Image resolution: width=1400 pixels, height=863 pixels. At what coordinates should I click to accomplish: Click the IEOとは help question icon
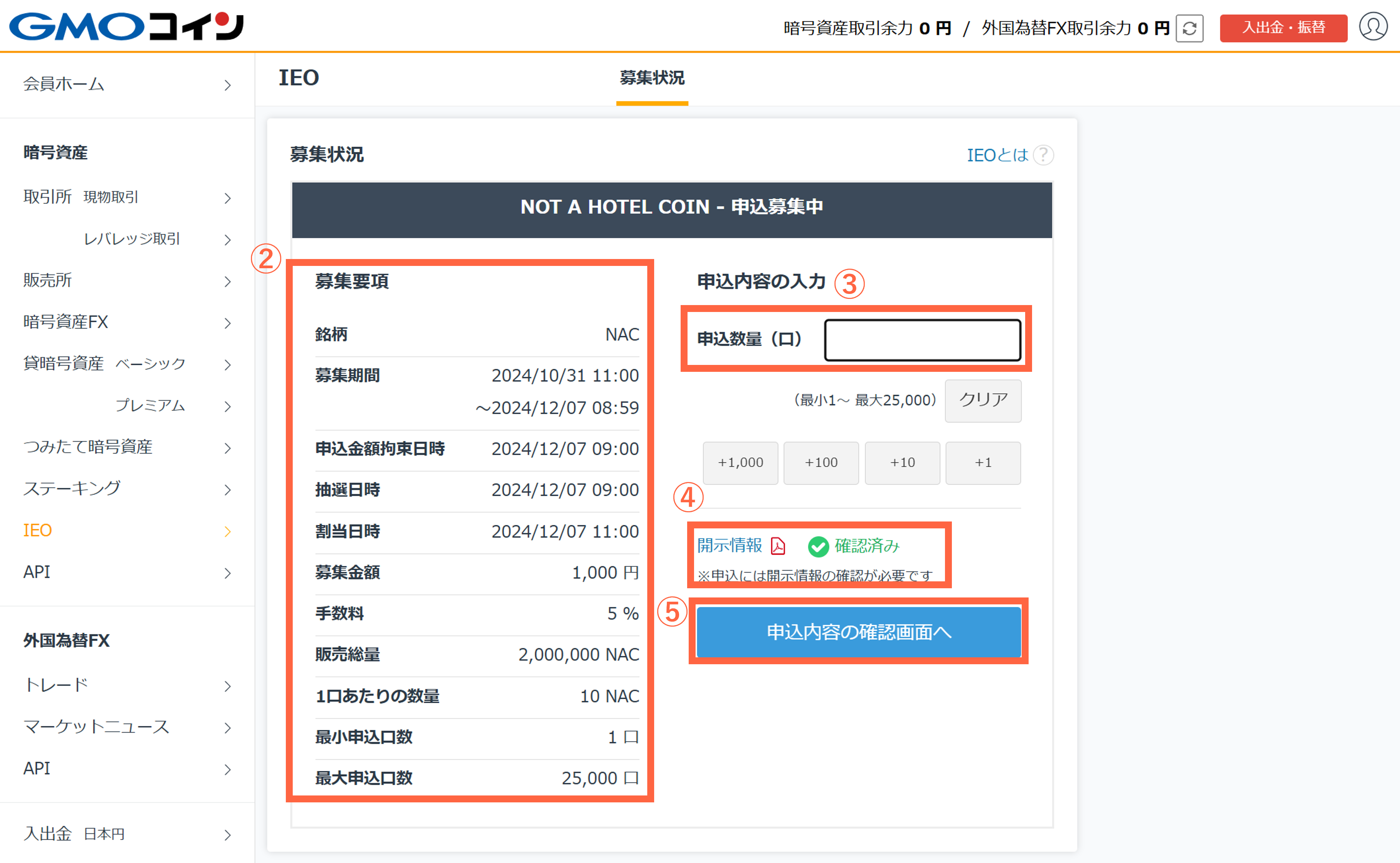[x=1044, y=155]
